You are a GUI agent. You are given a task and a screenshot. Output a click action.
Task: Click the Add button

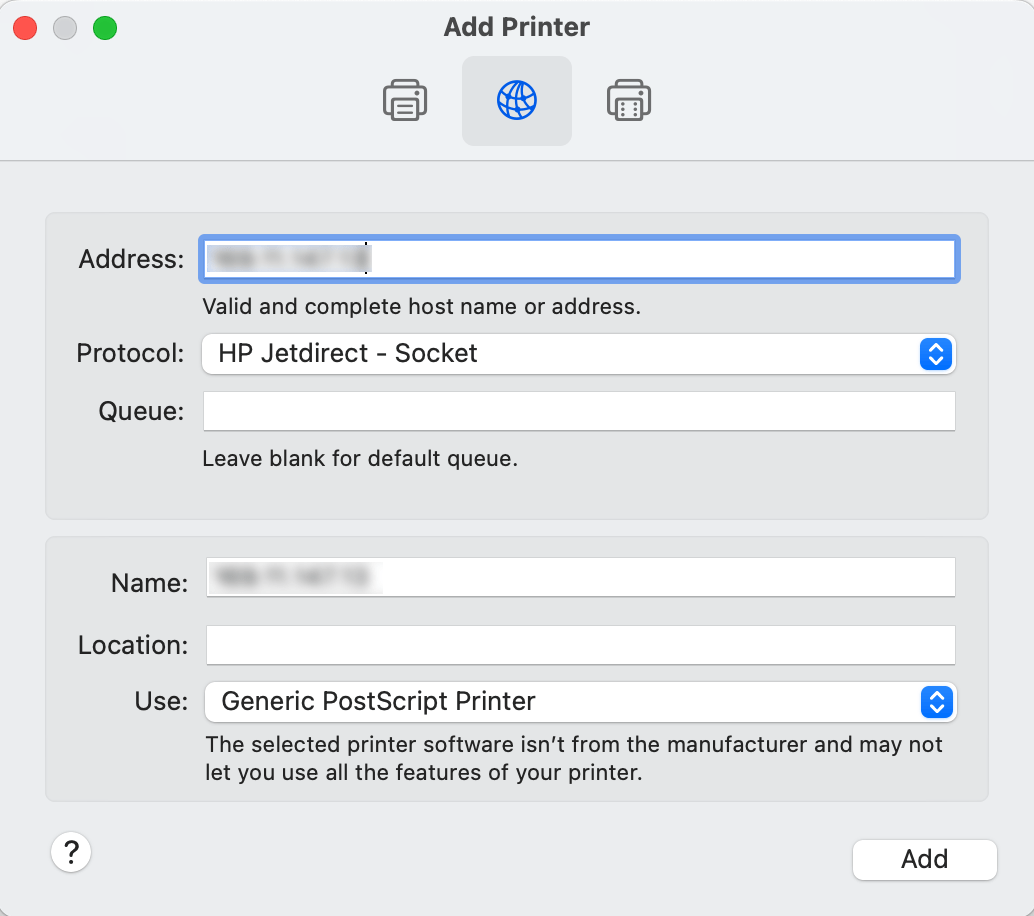pos(923,859)
